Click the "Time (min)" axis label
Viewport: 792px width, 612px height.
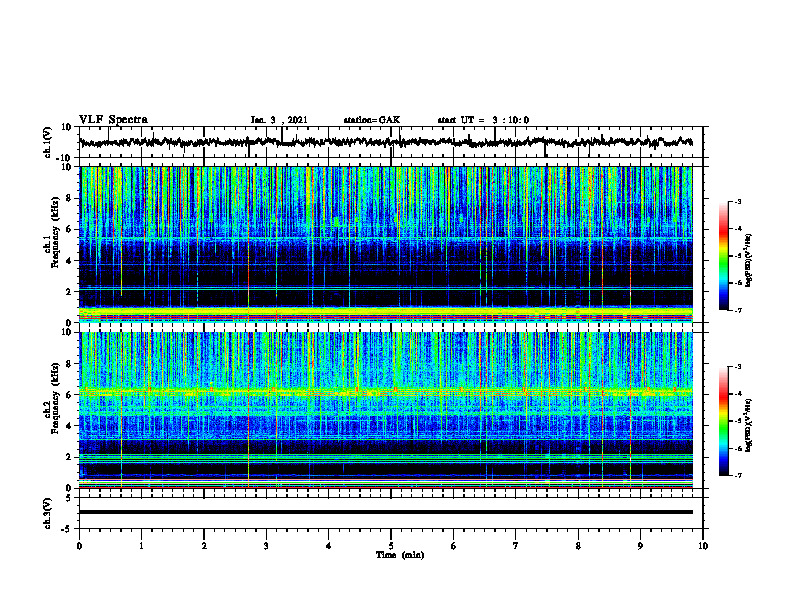pyautogui.click(x=400, y=555)
